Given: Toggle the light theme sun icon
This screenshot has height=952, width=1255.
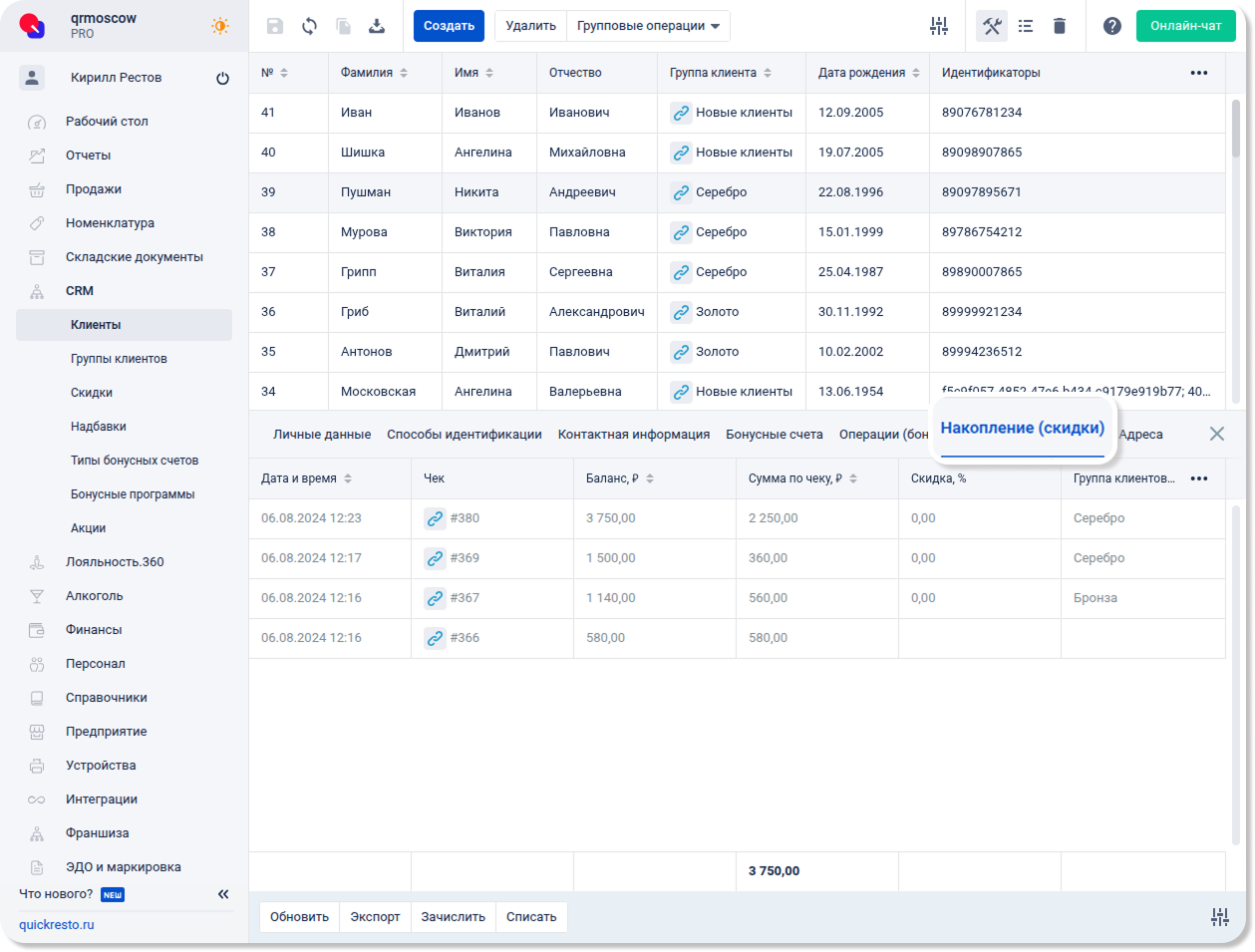Looking at the screenshot, I should point(220,26).
